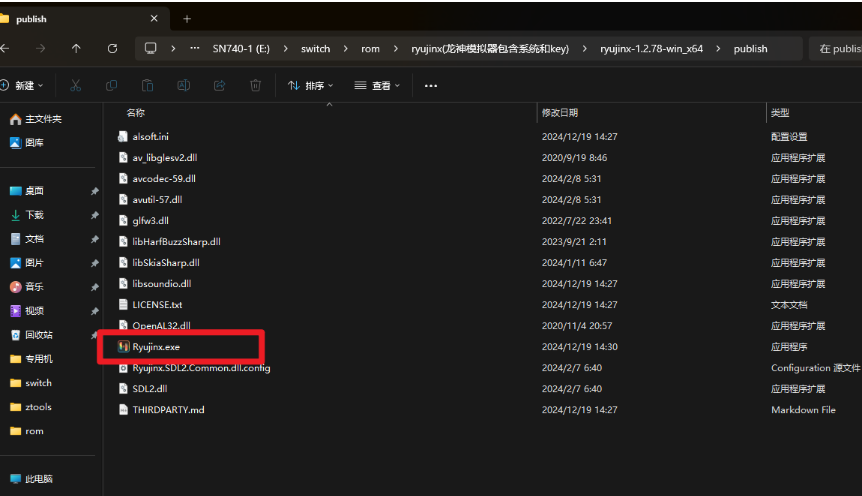The height and width of the screenshot is (496, 862).
Task: Open 回收站 recycle bin in sidebar
Action: 38,335
